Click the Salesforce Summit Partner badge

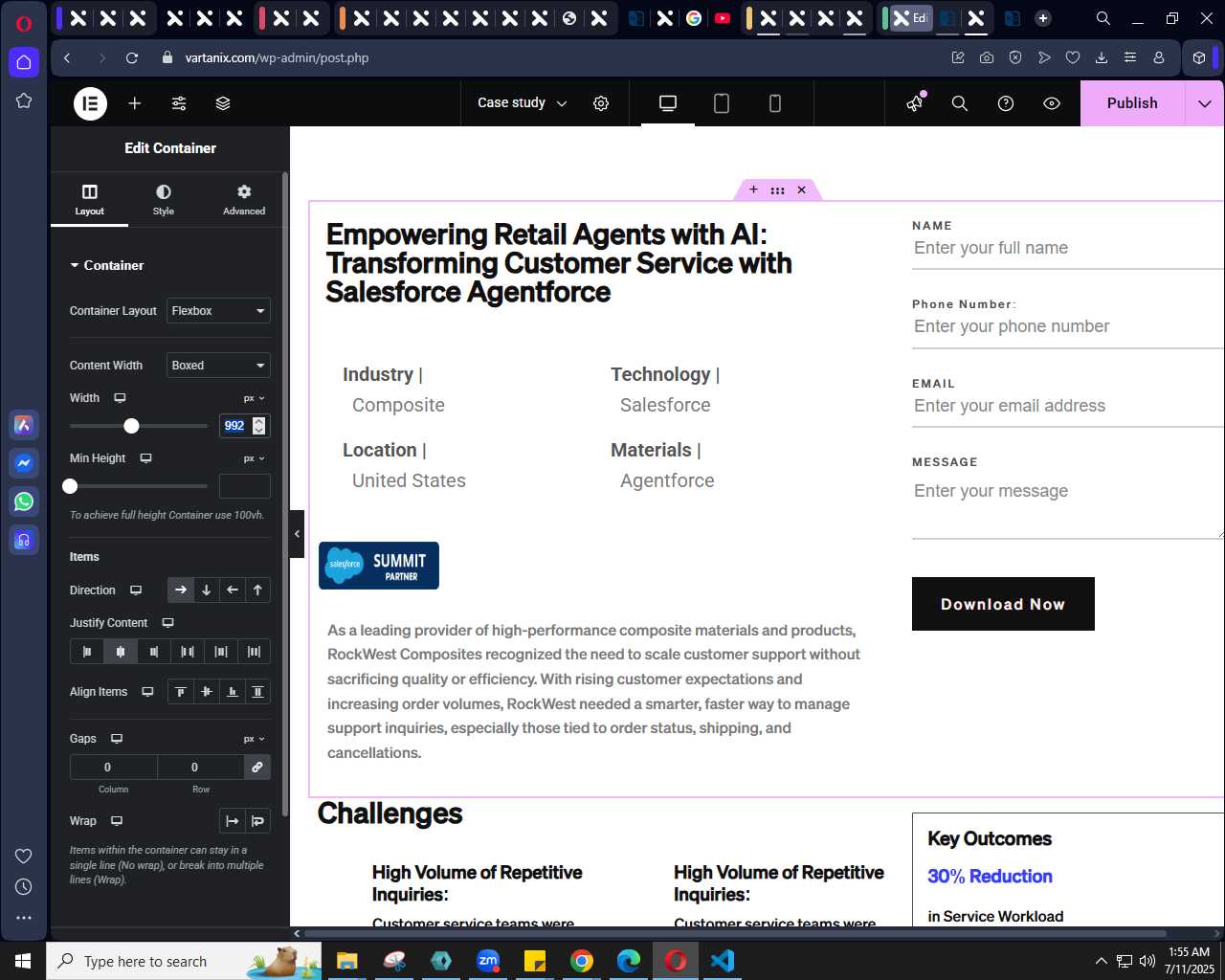379,567
